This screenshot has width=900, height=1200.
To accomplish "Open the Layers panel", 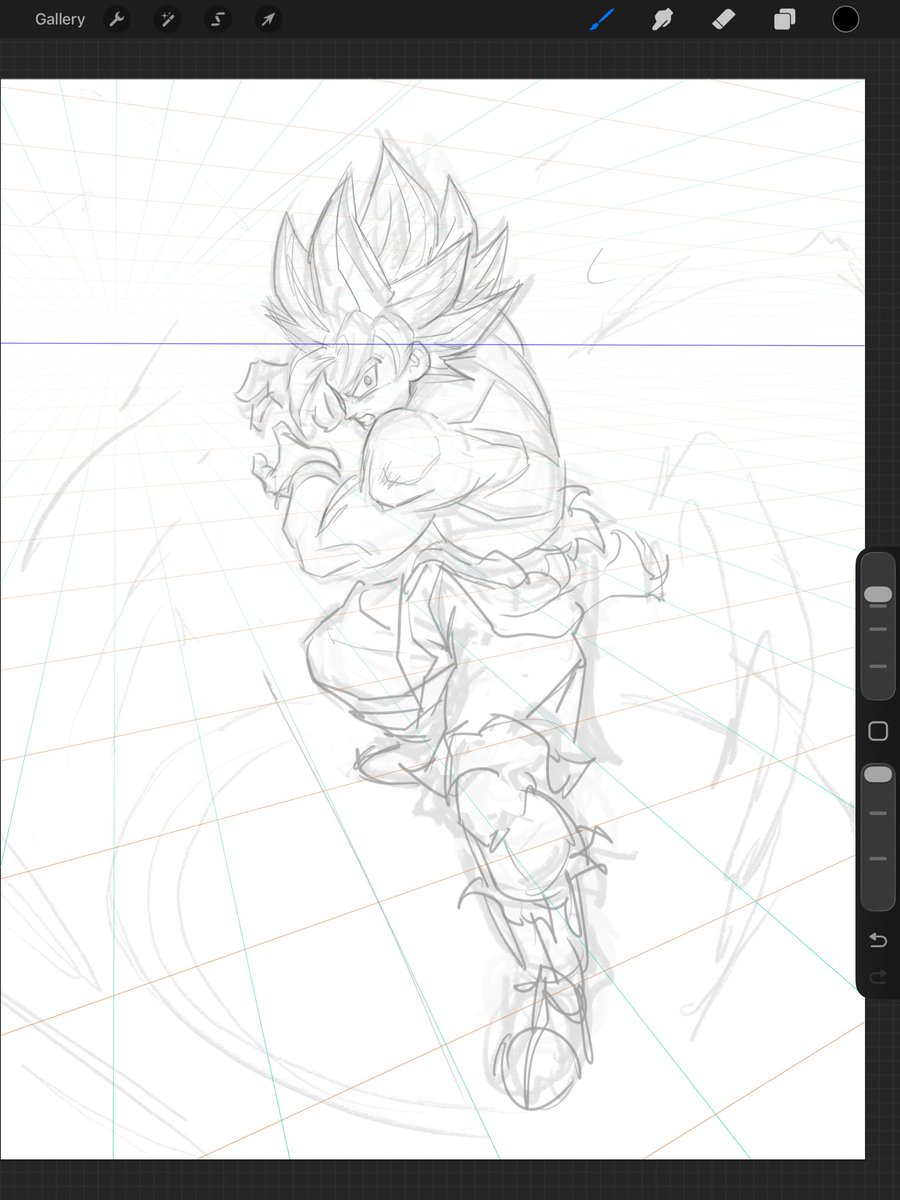I will [785, 19].
